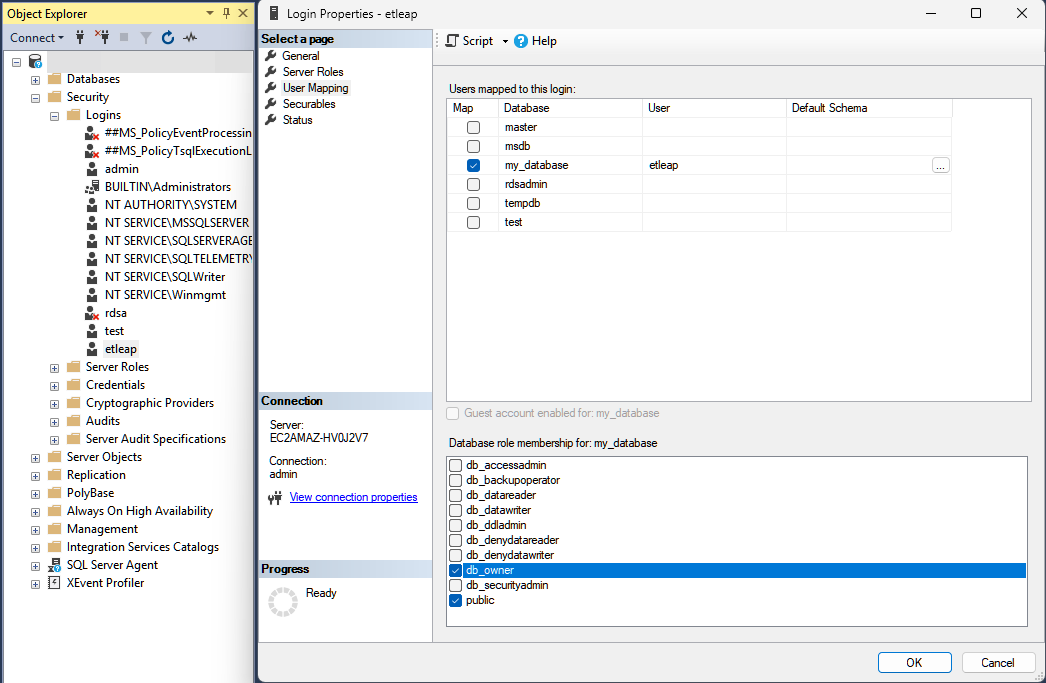Viewport: 1046px width, 683px height.
Task: Click the Script toolbar icon
Action: (453, 41)
